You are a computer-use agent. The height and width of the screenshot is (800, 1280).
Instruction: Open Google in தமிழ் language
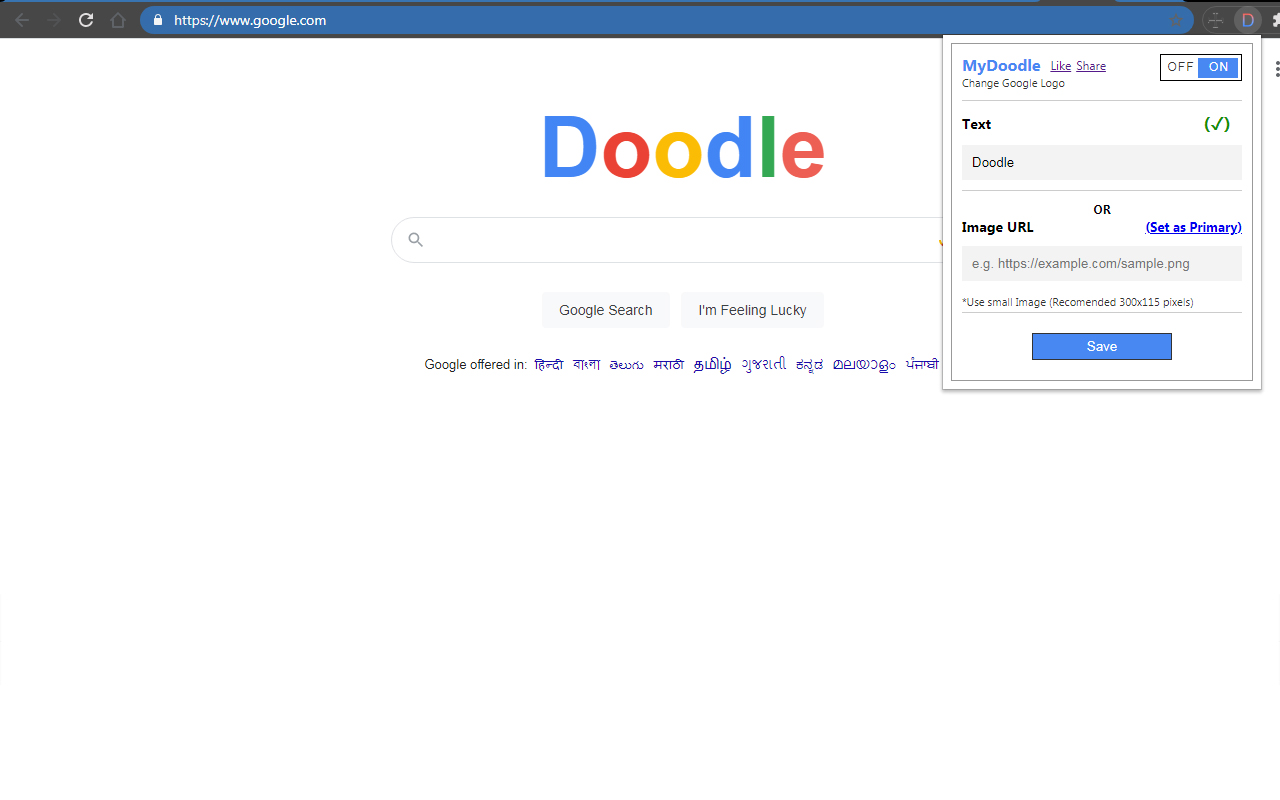point(711,364)
